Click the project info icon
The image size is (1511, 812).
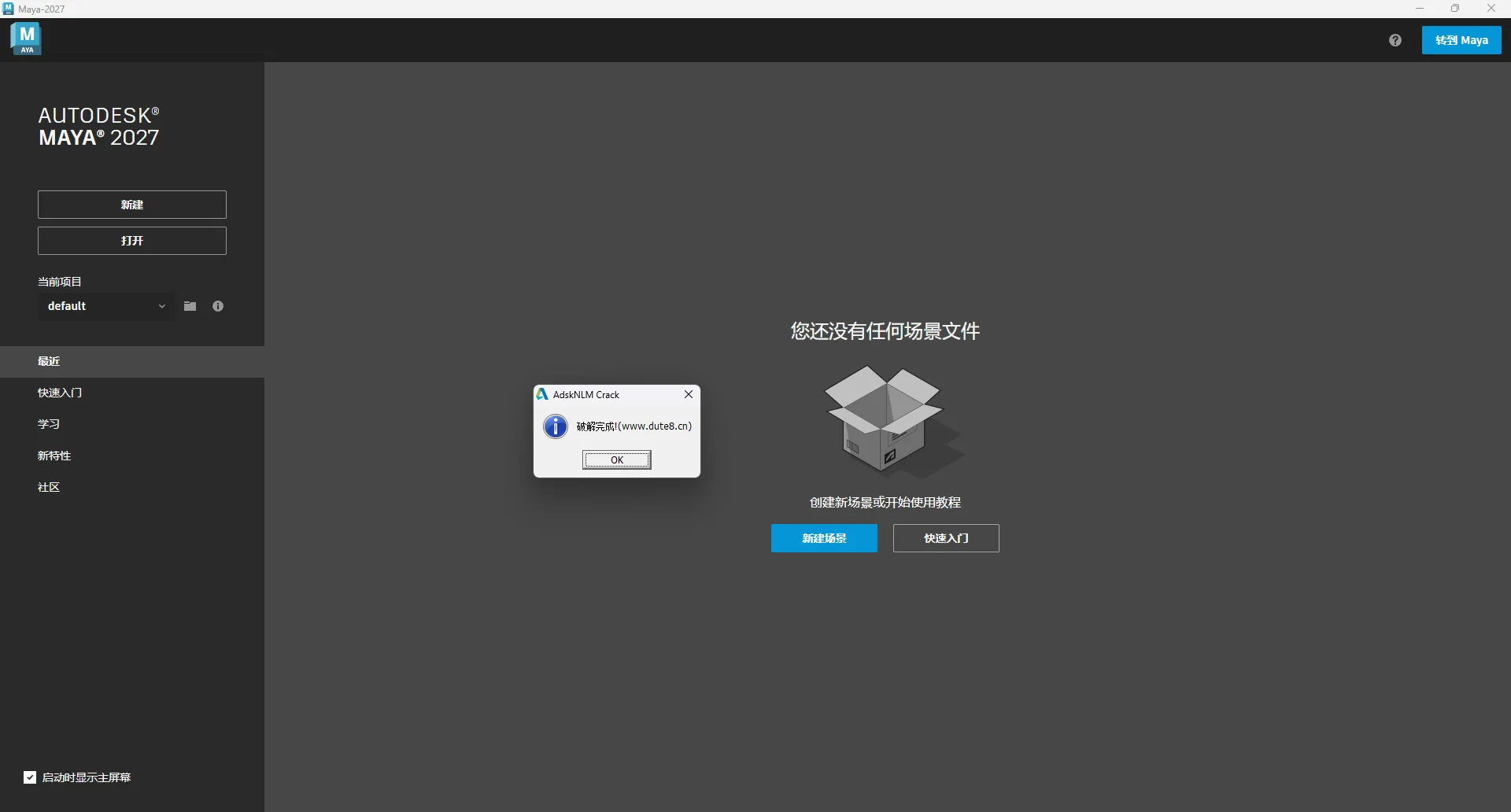[x=218, y=306]
